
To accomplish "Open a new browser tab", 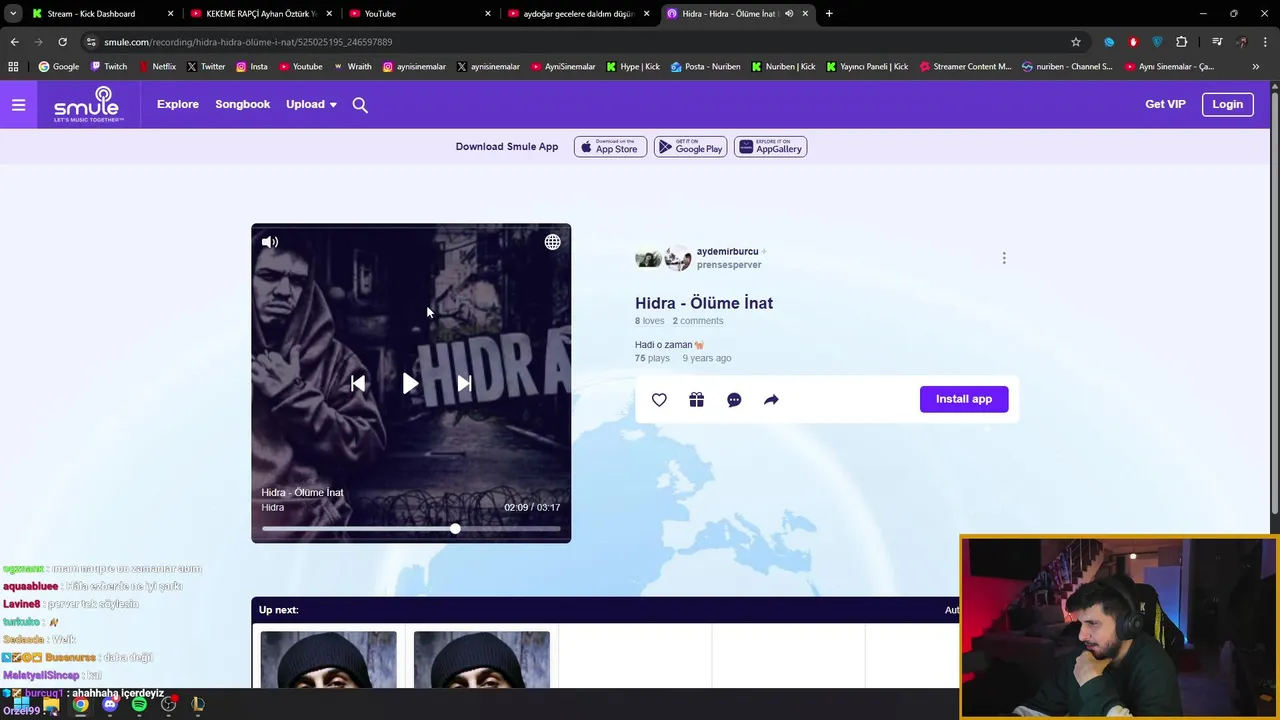I will (829, 14).
